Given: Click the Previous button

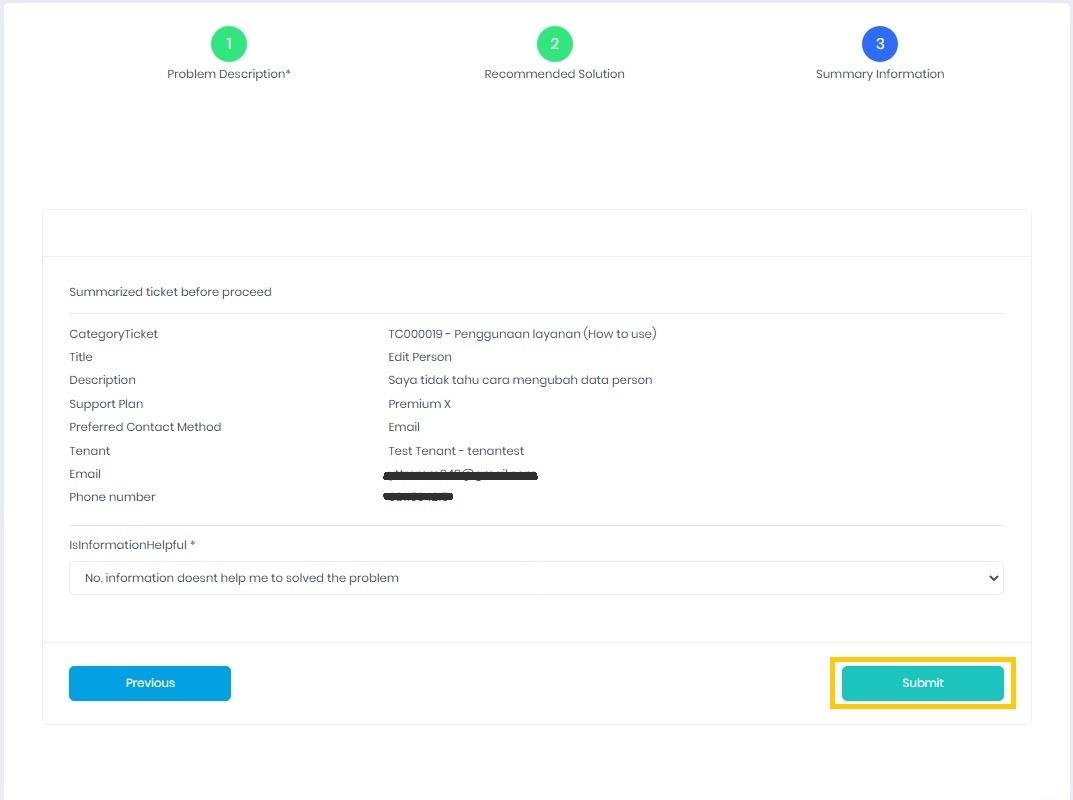Looking at the screenshot, I should pyautogui.click(x=149, y=683).
